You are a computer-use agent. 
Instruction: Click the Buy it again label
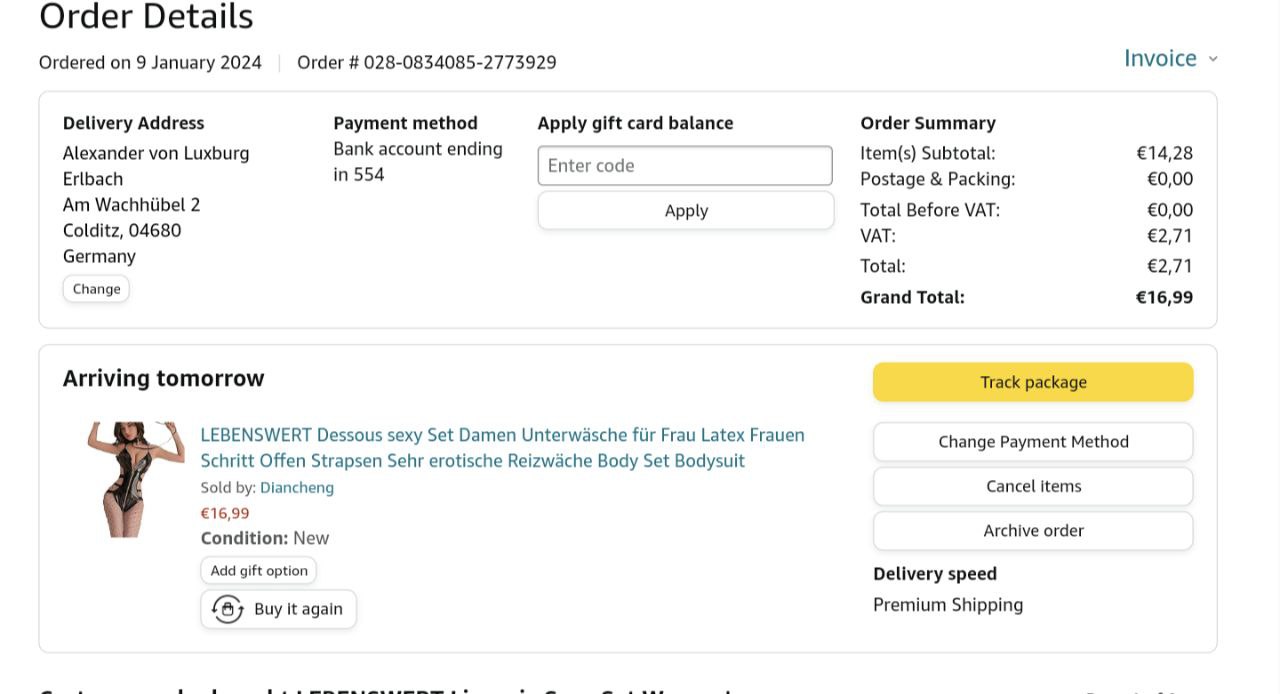click(298, 609)
